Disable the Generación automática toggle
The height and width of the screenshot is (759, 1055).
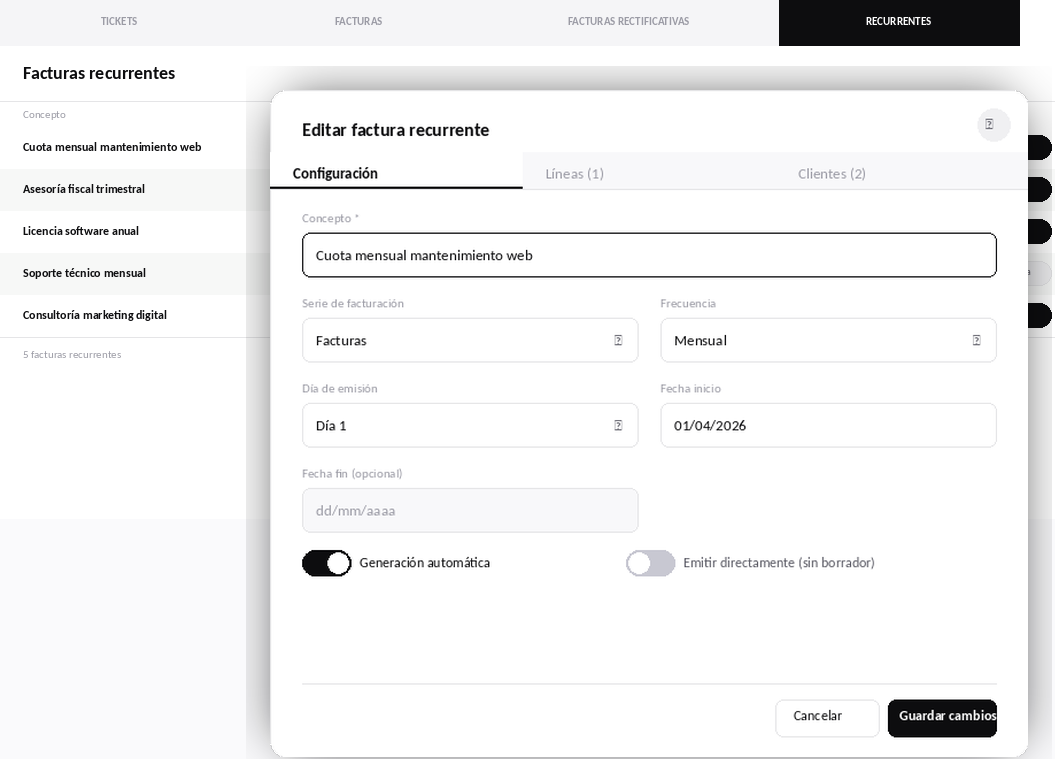327,563
